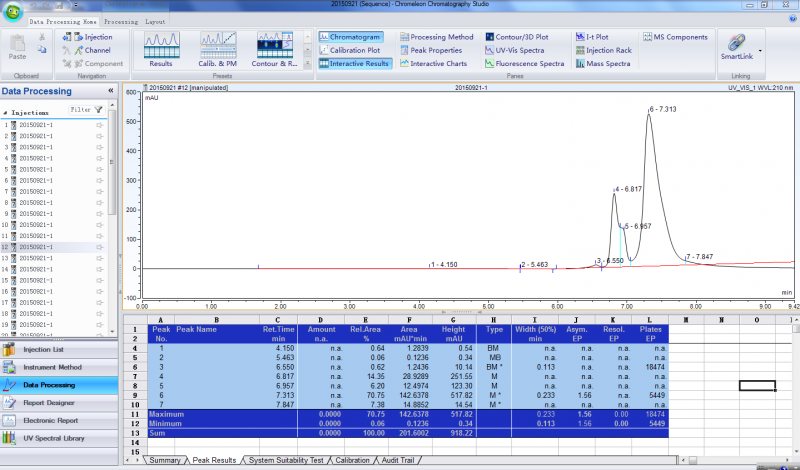This screenshot has width=800, height=470.
Task: Enable the Calibration Plot pane
Action: coord(355,50)
